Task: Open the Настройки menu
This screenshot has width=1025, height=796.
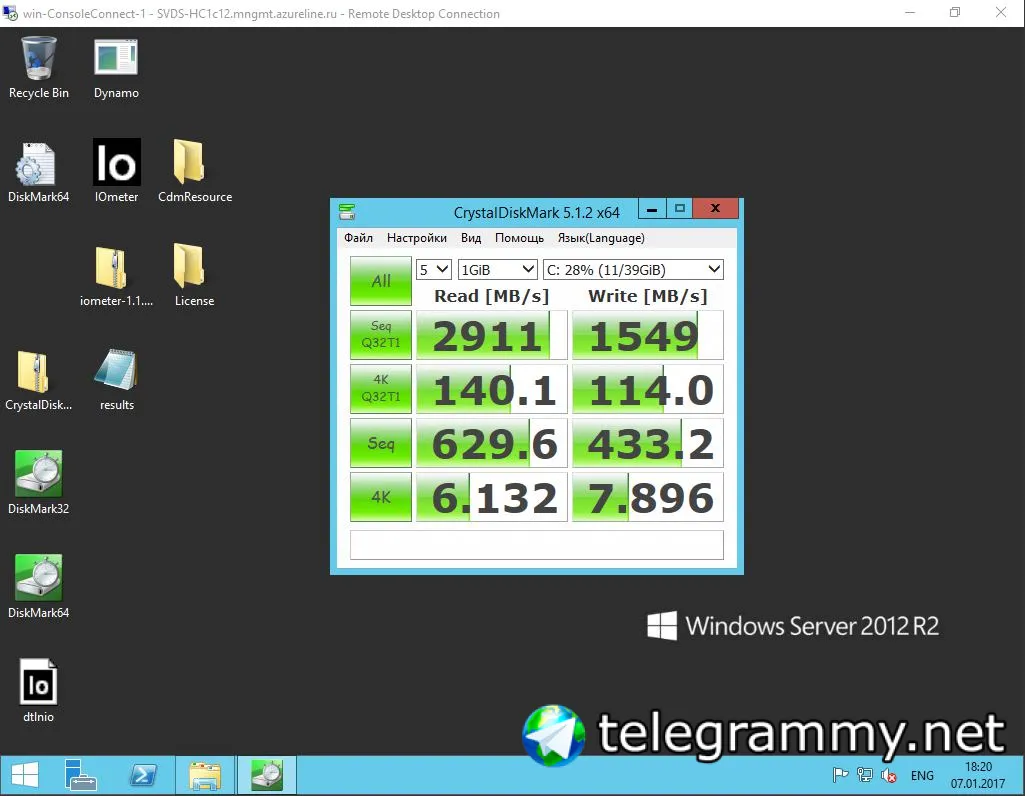Action: tap(416, 238)
